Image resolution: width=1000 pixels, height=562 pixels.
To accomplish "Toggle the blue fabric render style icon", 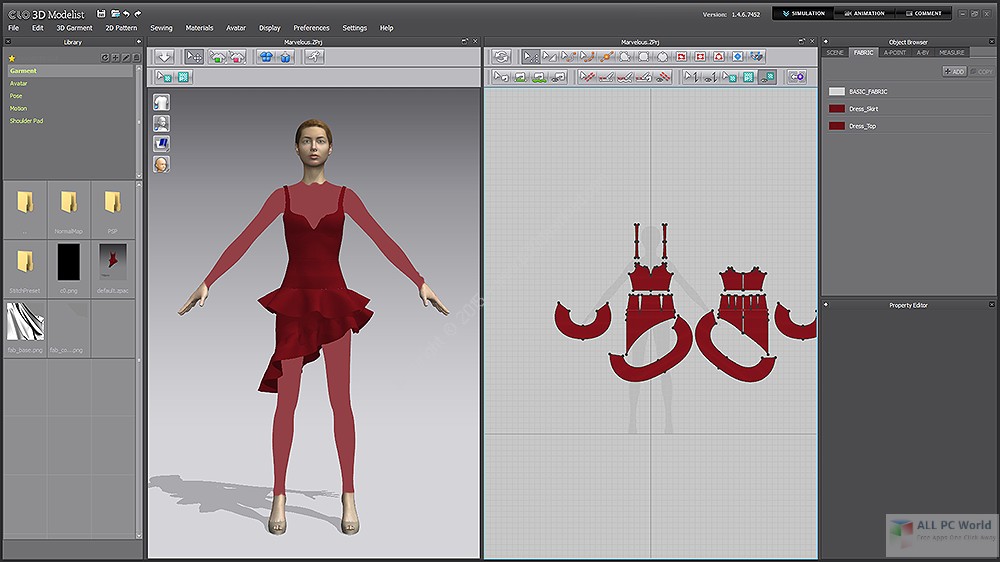I will pyautogui.click(x=161, y=144).
